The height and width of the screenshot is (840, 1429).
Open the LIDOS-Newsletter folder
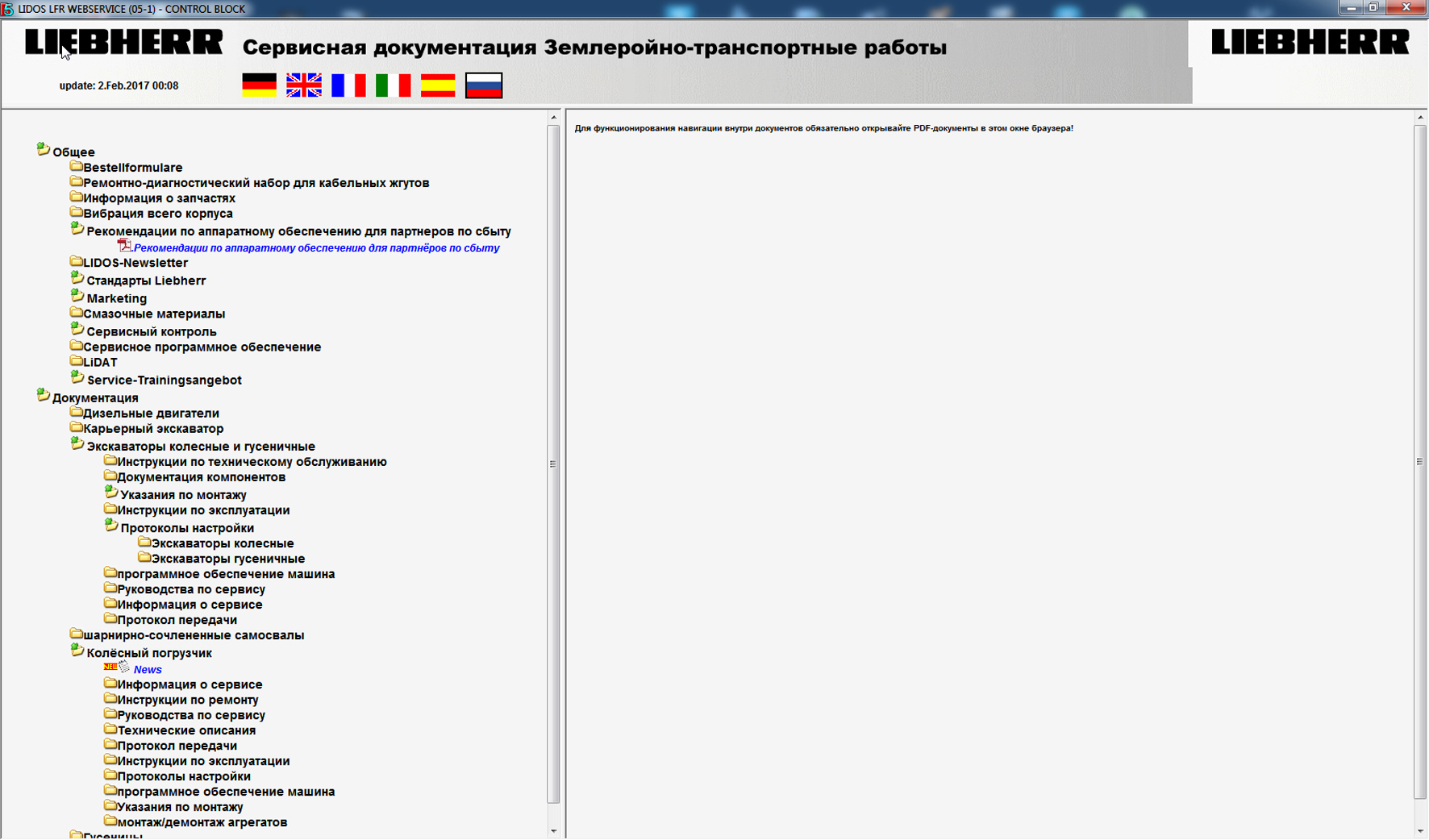click(135, 263)
